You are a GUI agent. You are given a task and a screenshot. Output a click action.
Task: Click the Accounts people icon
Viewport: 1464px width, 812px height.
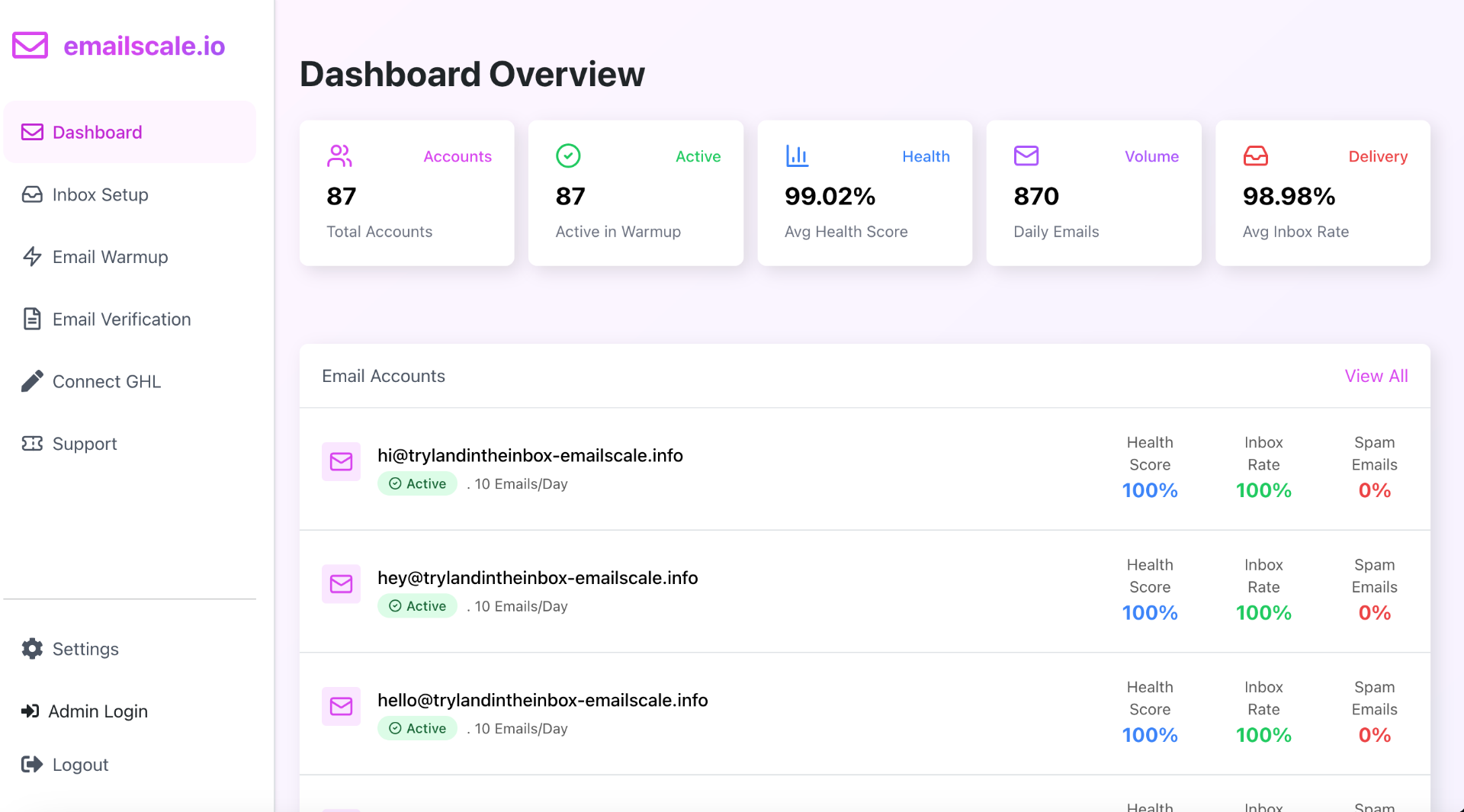(339, 156)
